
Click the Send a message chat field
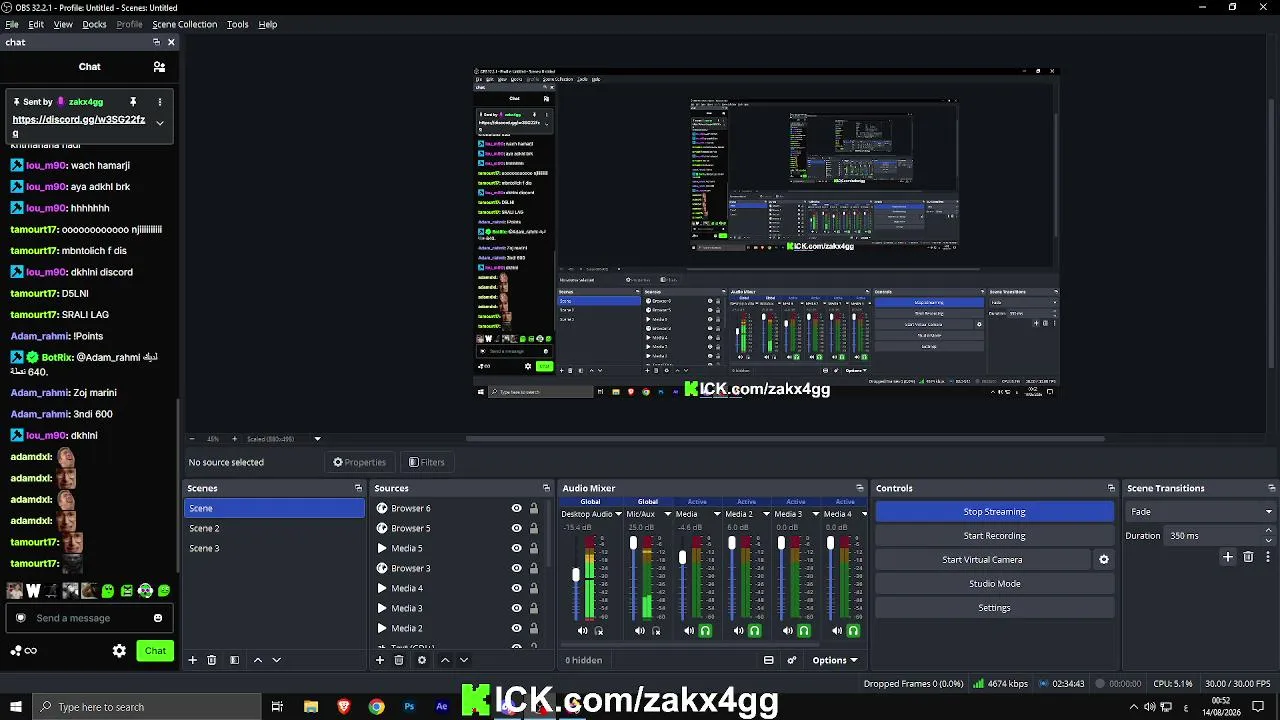tap(87, 618)
